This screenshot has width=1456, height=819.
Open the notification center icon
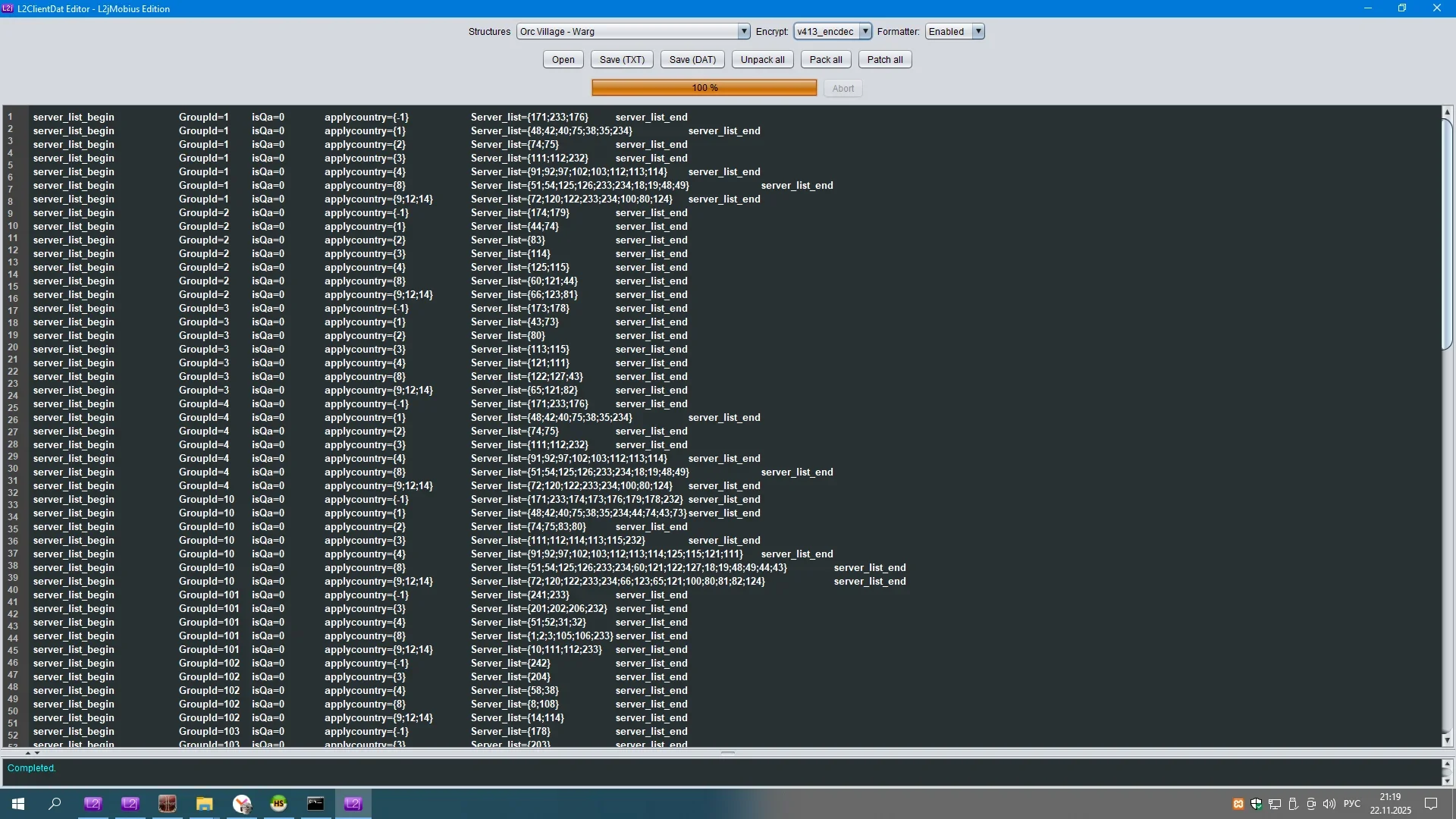[x=1431, y=804]
